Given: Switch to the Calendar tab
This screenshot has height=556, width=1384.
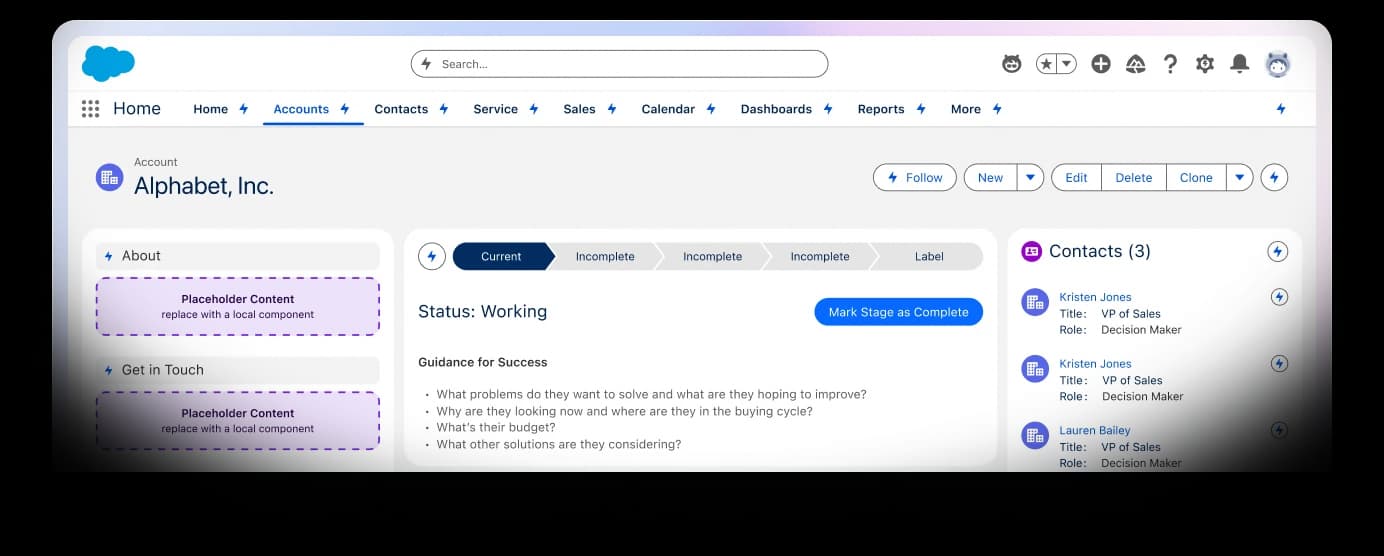Looking at the screenshot, I should click(x=668, y=109).
